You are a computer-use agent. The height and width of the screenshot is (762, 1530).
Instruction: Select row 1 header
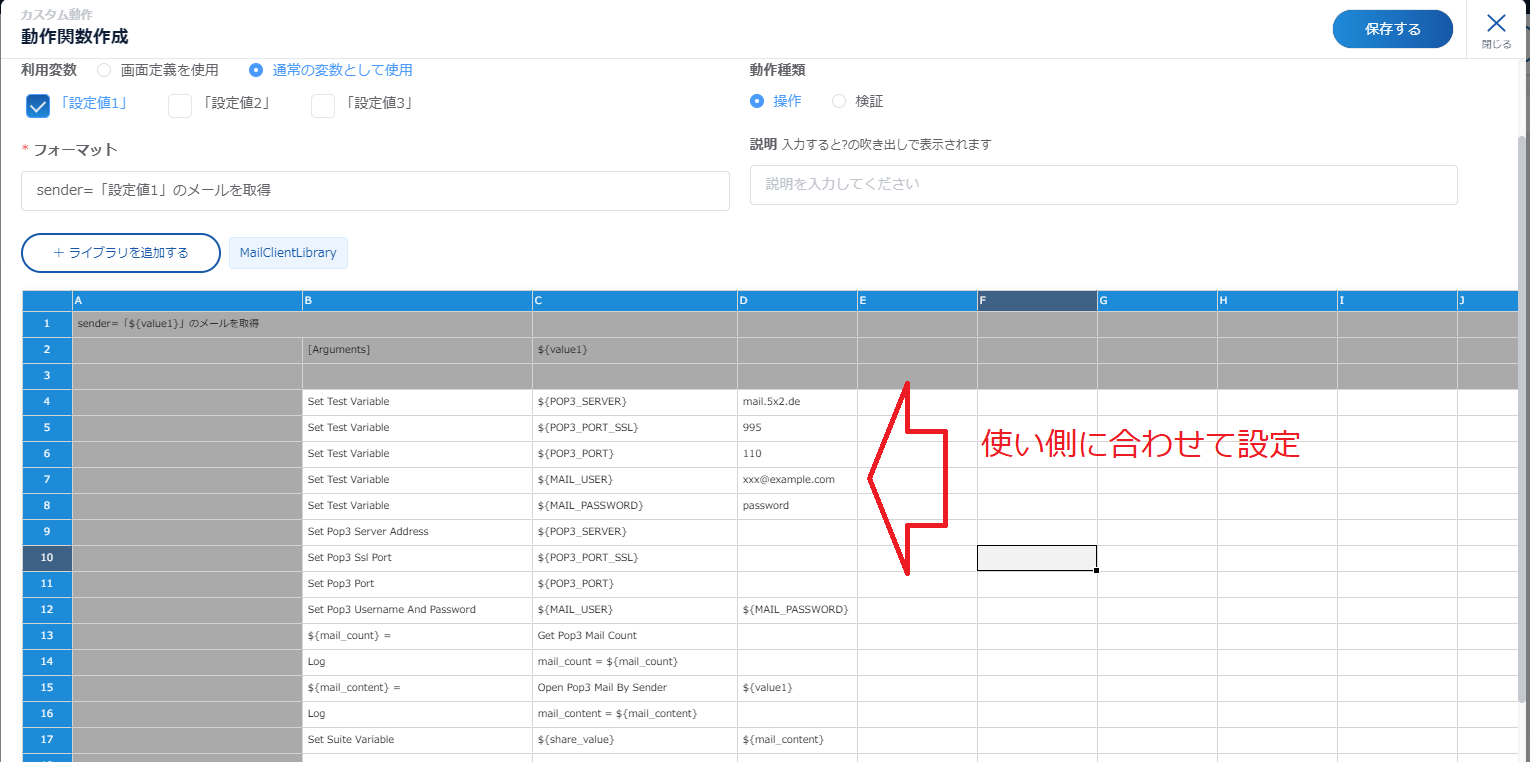47,324
